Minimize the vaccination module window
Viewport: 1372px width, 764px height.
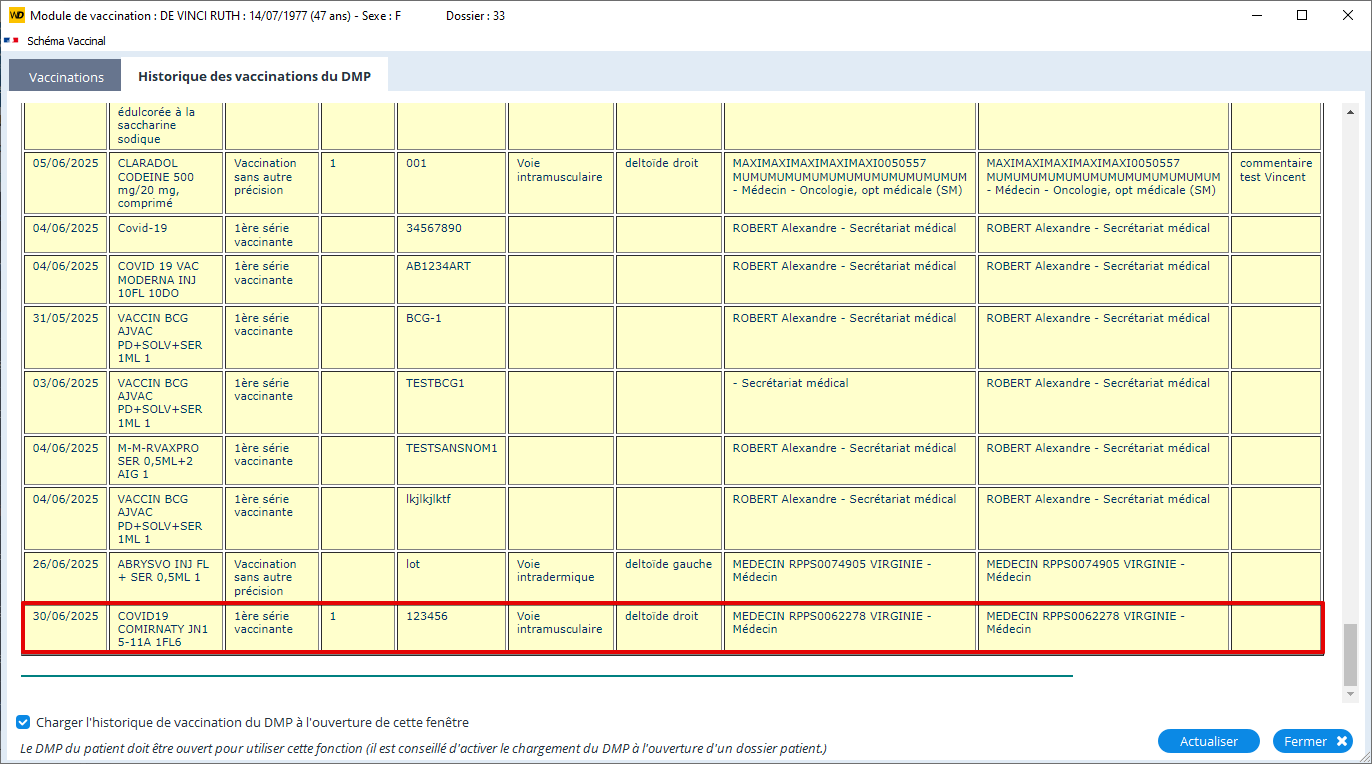(1255, 16)
